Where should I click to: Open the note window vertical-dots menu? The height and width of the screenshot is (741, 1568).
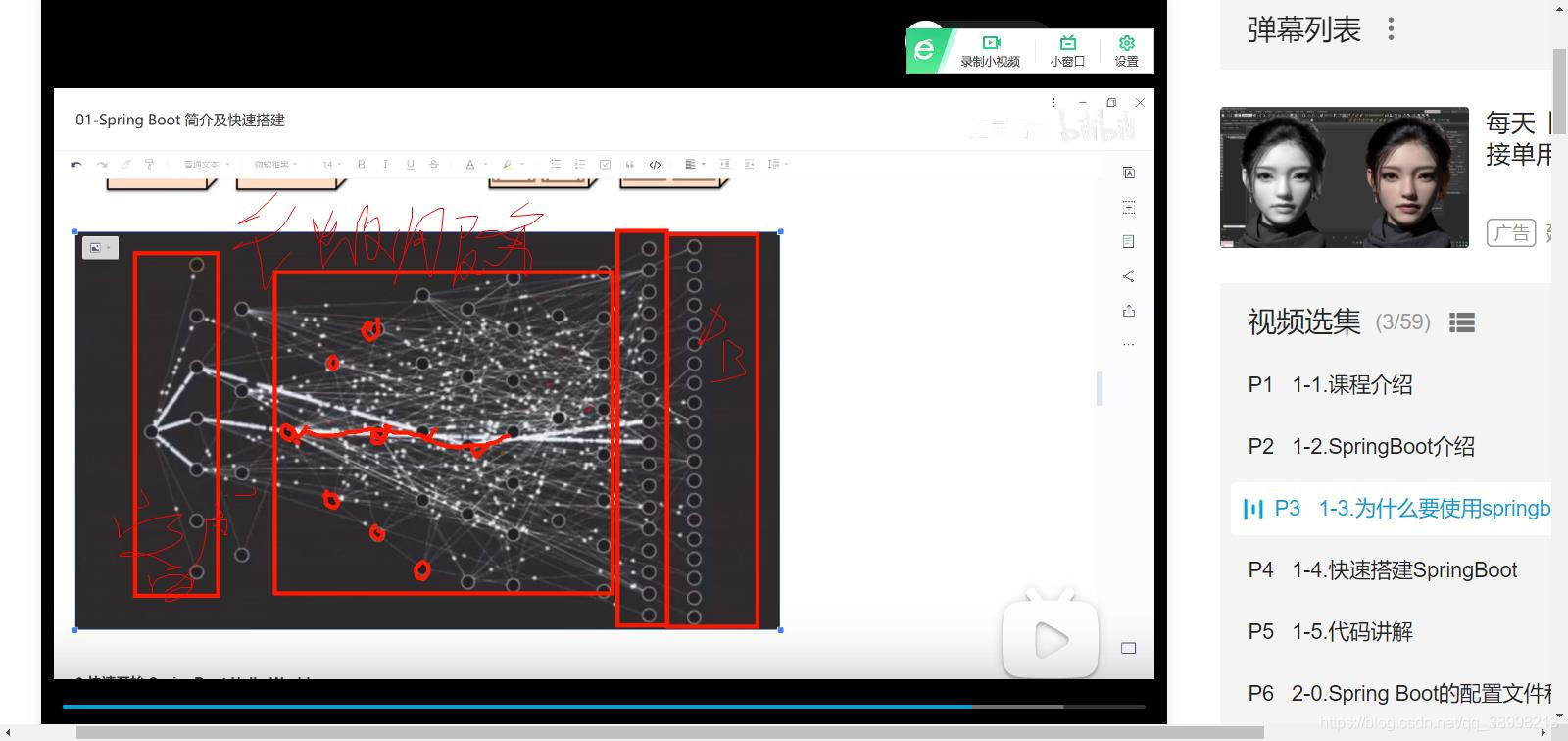(1053, 102)
